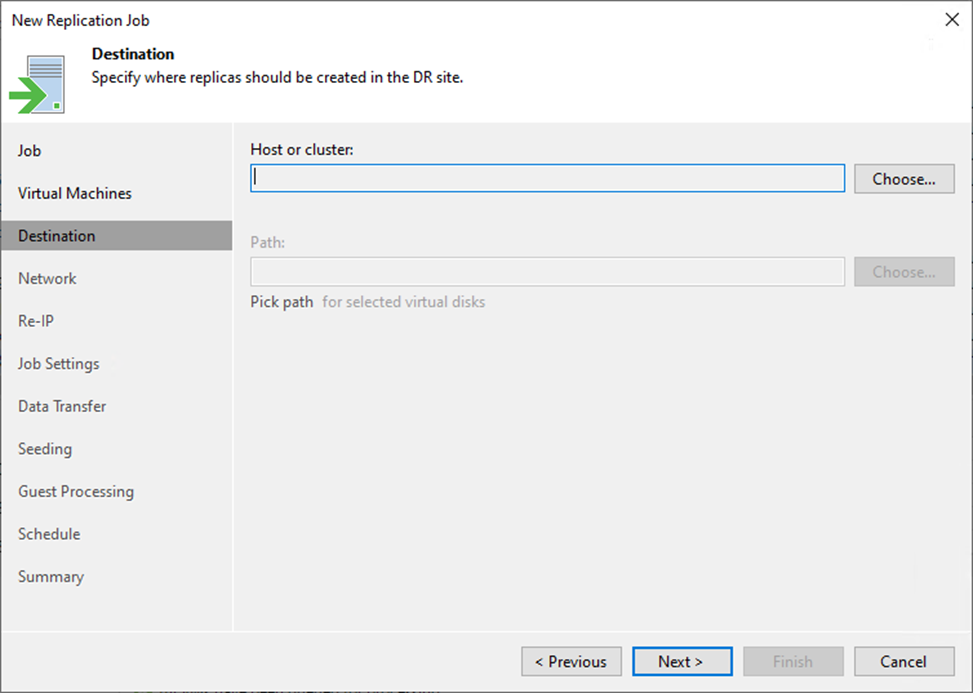The height and width of the screenshot is (693, 973).
Task: Go to Guest Processing step
Action: tap(76, 492)
